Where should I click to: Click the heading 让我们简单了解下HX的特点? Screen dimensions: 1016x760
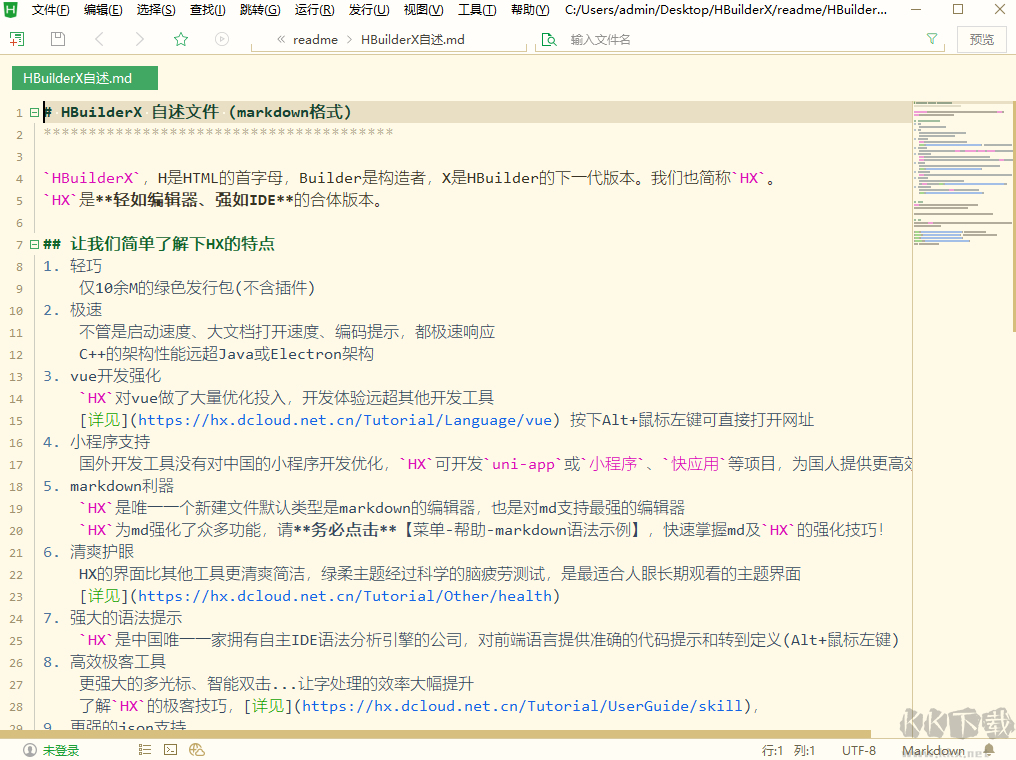[172, 244]
